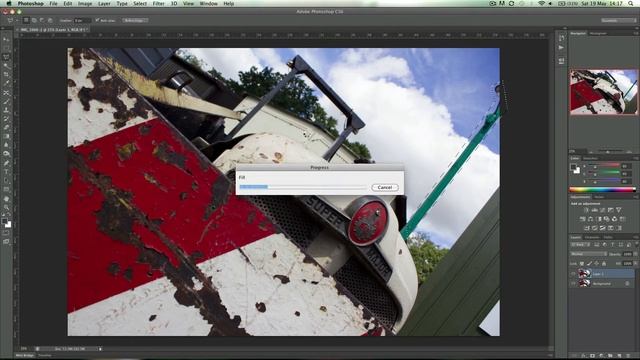Hide the Background layer eye icon
Image resolution: width=640 pixels, height=360 pixels.
pos(573,283)
